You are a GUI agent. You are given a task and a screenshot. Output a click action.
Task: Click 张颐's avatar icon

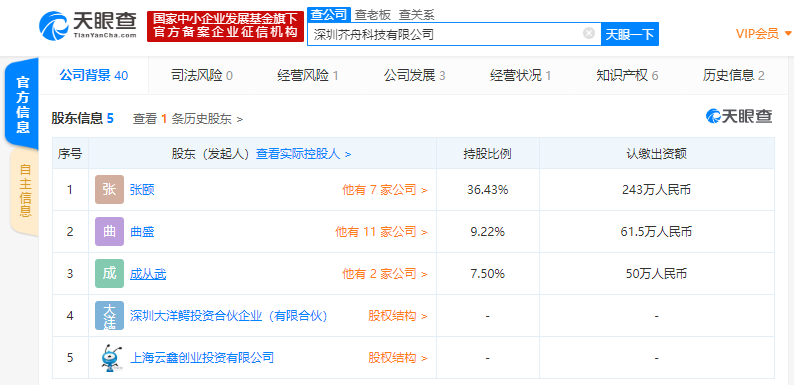point(109,189)
